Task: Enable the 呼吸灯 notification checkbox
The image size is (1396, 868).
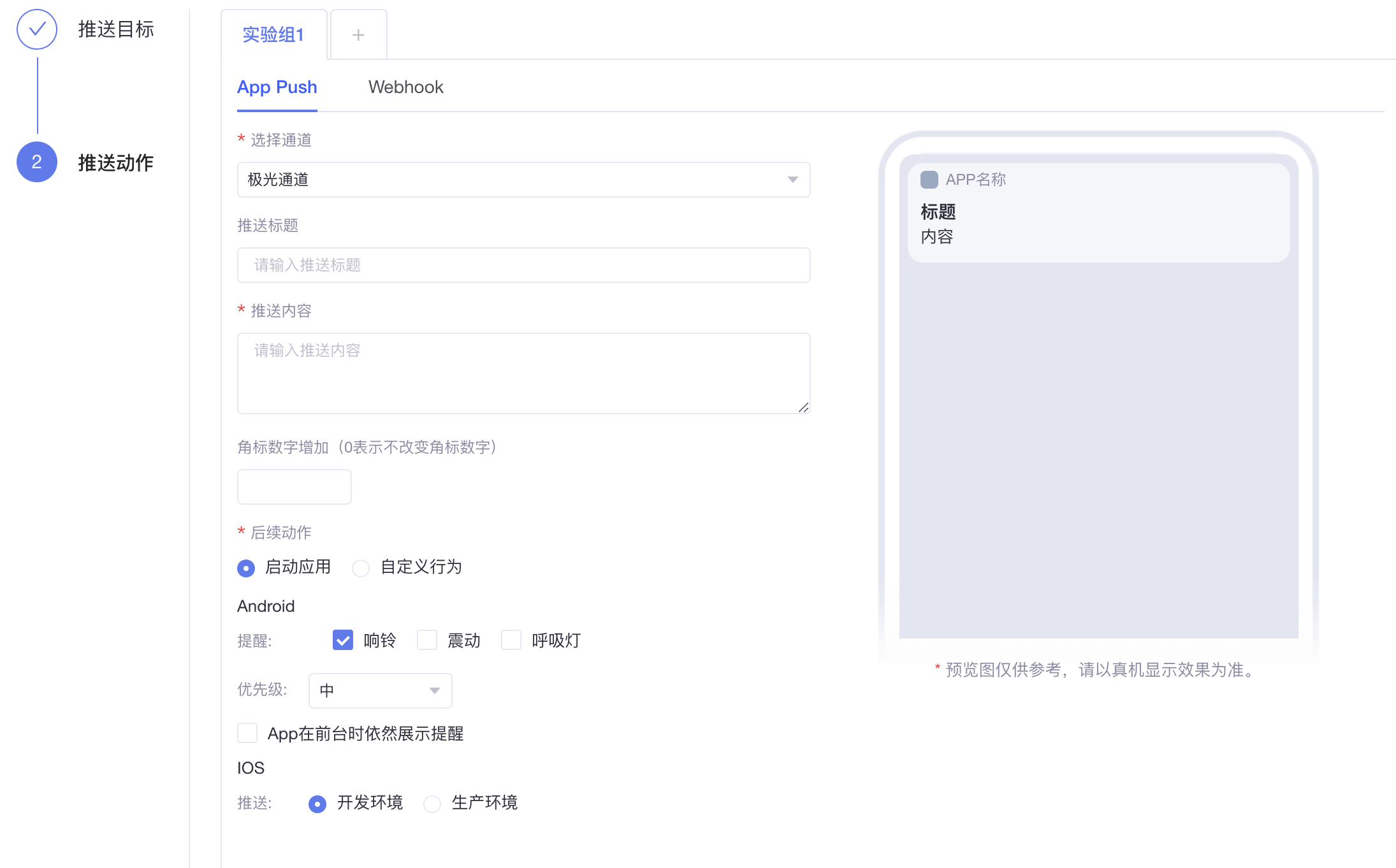Action: click(511, 640)
